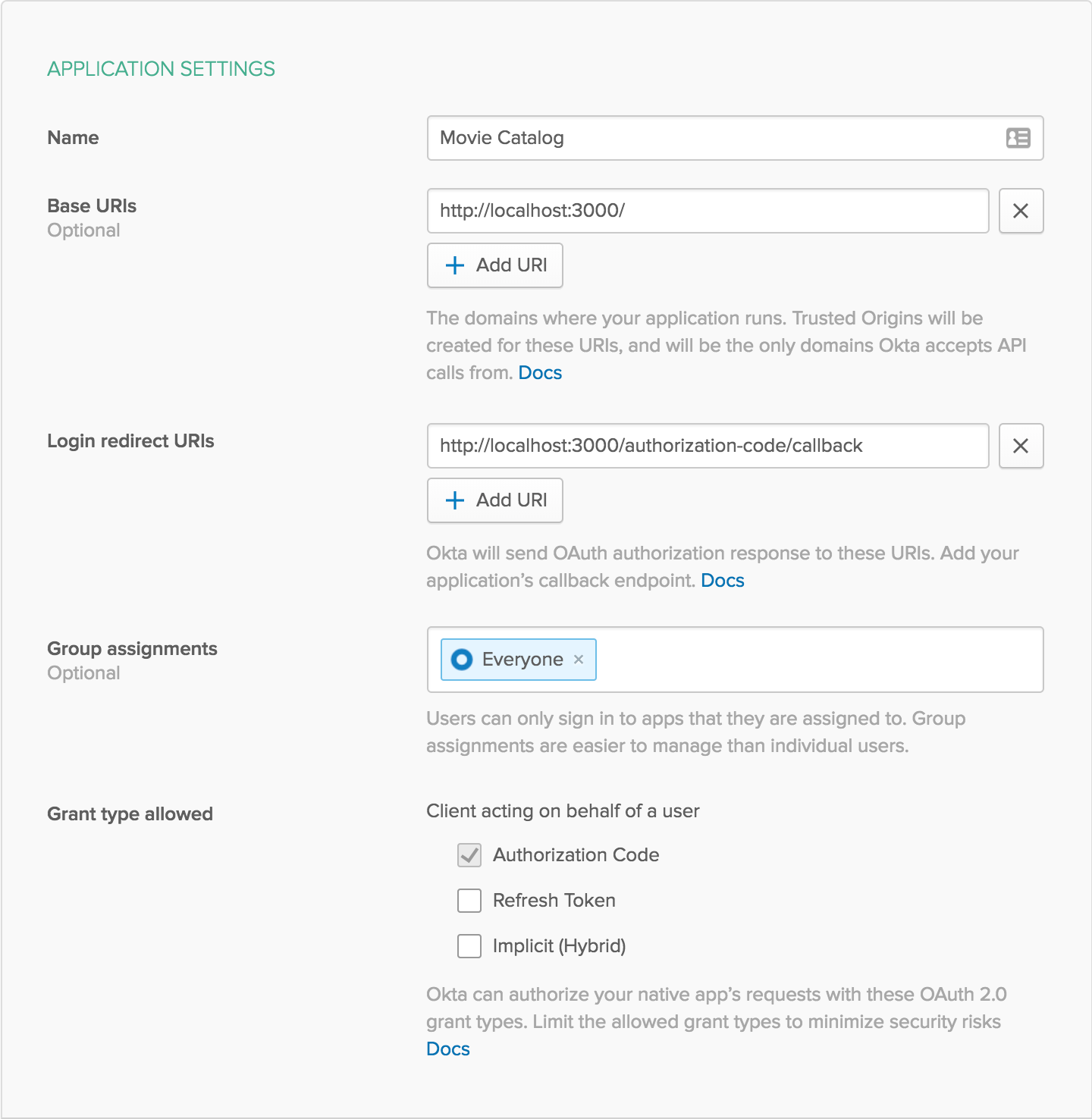
Task: Click the contact card icon in Name field
Action: 1018,138
